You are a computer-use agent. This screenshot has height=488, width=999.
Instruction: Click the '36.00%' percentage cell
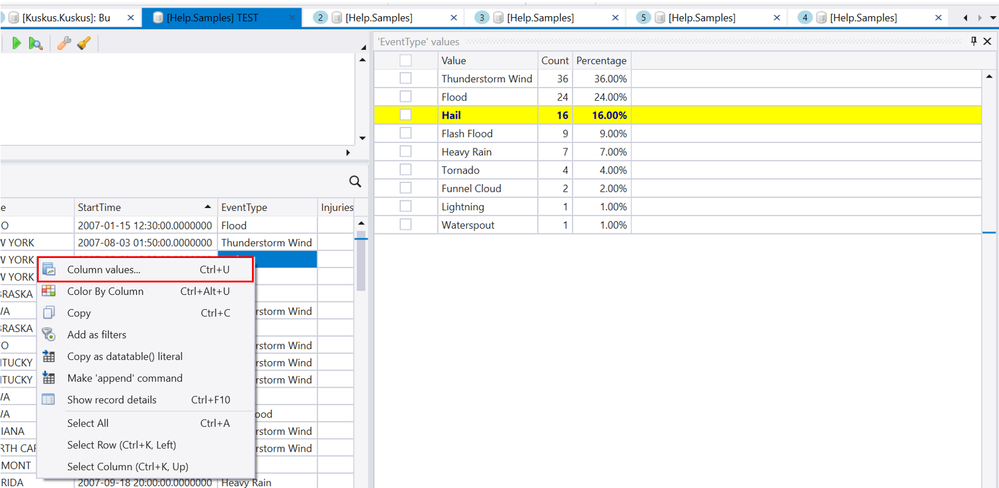(x=601, y=79)
